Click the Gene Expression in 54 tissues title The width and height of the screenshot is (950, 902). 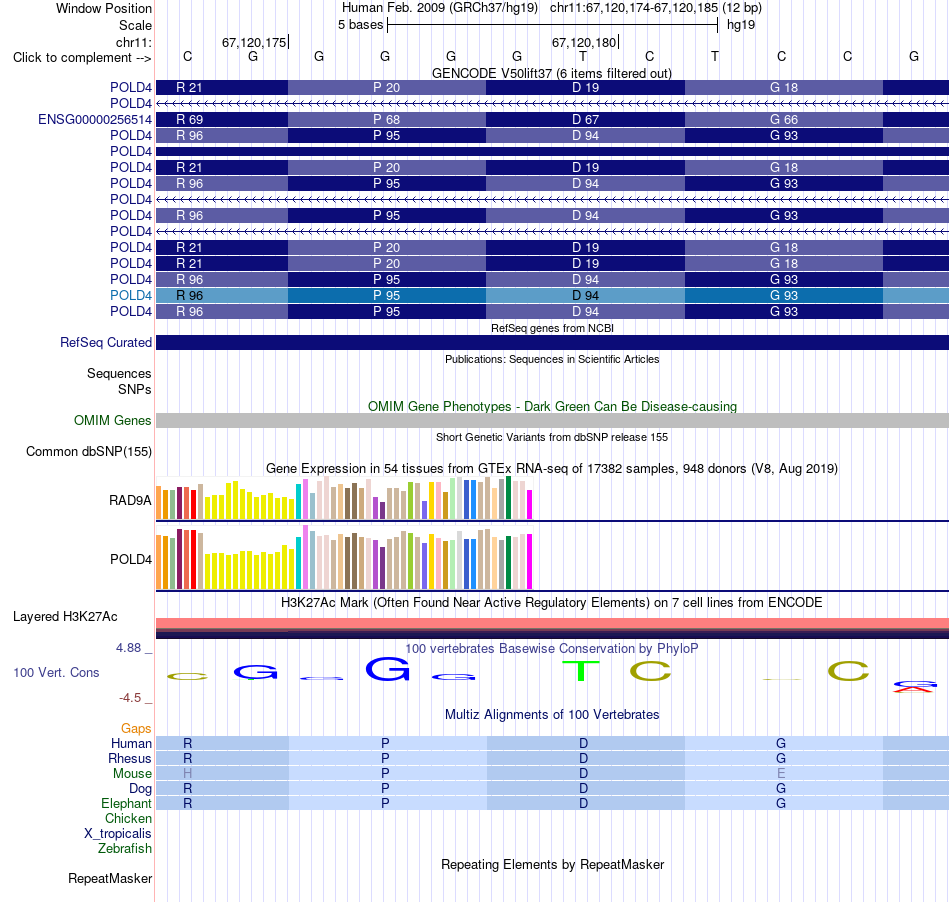[x=552, y=469]
